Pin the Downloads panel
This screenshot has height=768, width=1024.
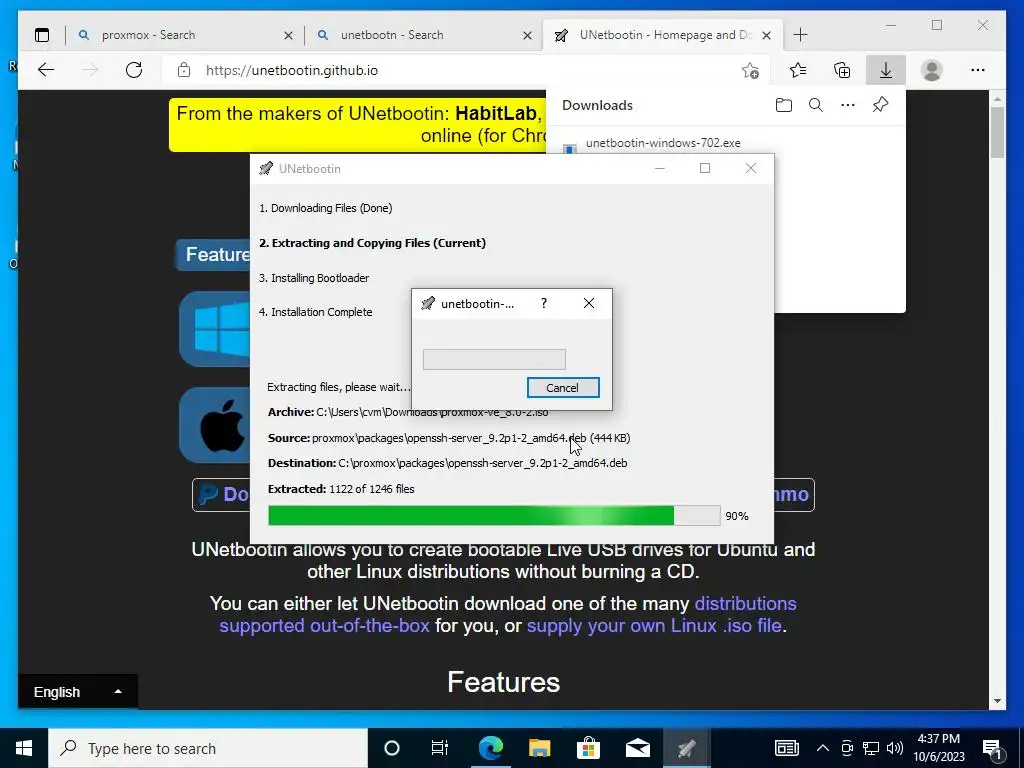pyautogui.click(x=880, y=105)
